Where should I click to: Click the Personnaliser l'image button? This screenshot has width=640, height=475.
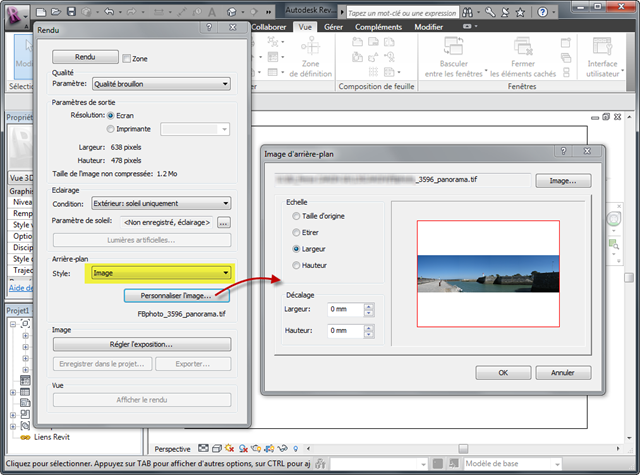point(176,295)
